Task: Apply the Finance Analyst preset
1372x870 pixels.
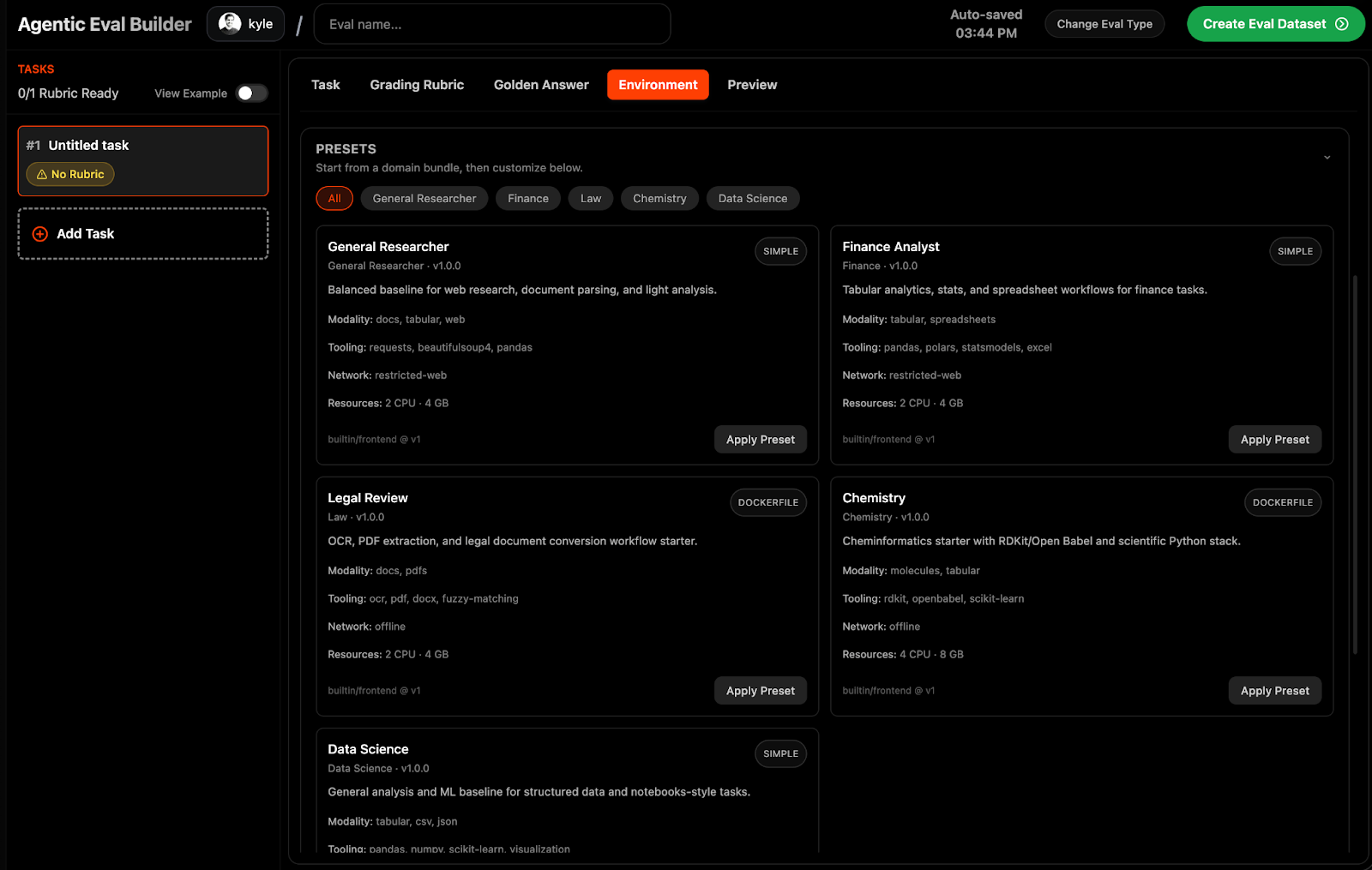Action: (x=1275, y=440)
